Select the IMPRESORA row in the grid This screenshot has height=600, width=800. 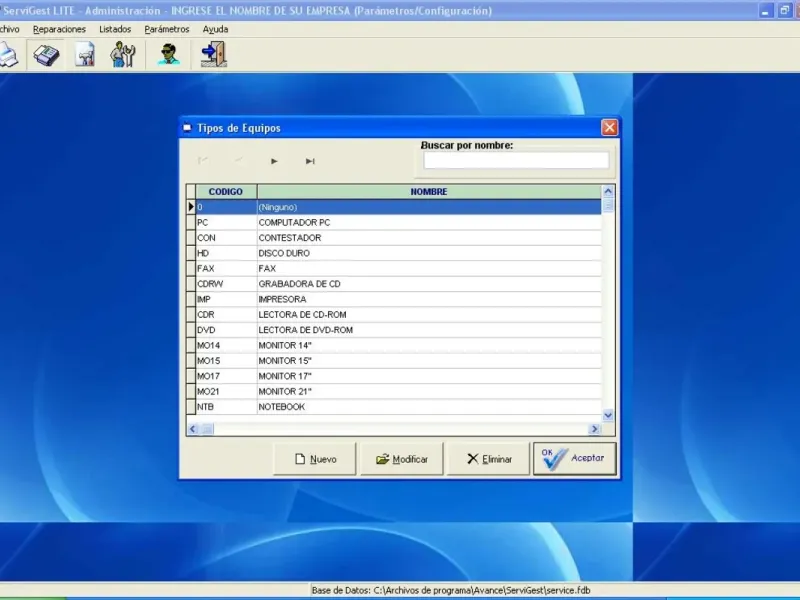(x=283, y=299)
